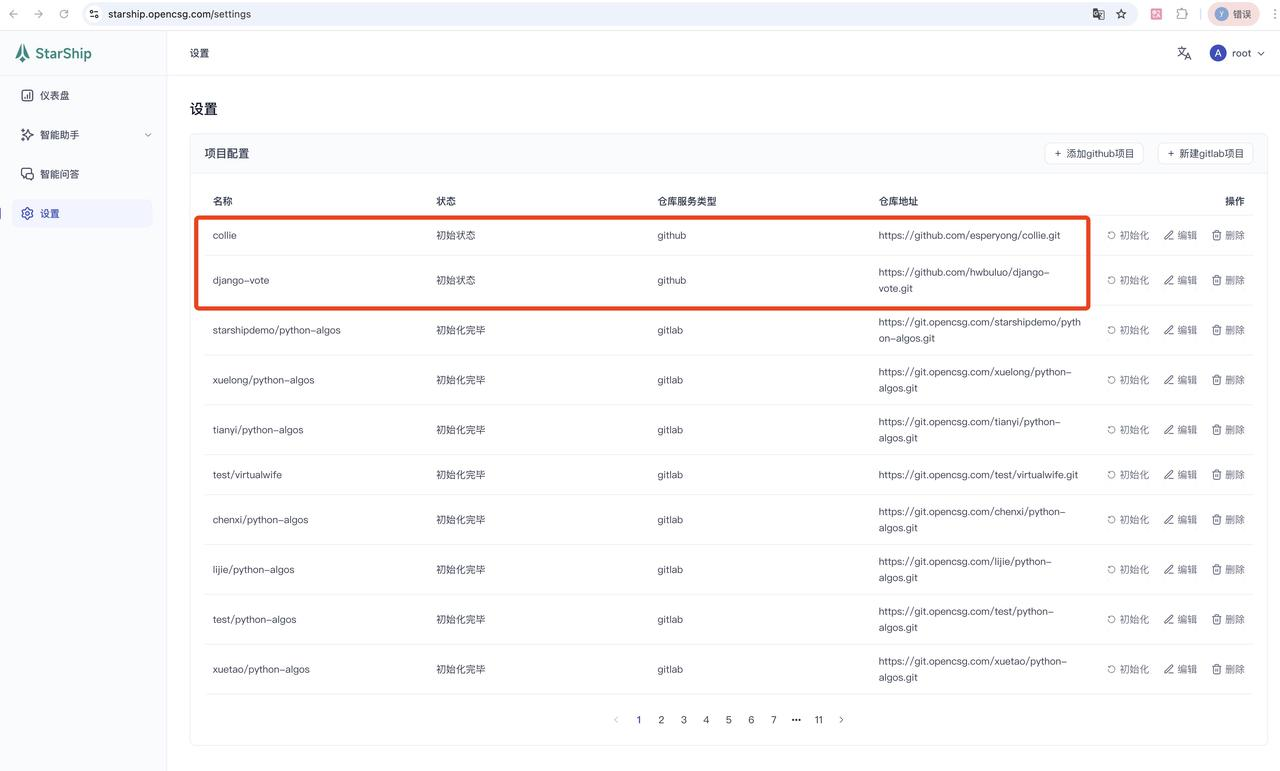The height and width of the screenshot is (771, 1280).
Task: Click the 设置 breadcrumb at the top bar
Action: (198, 53)
